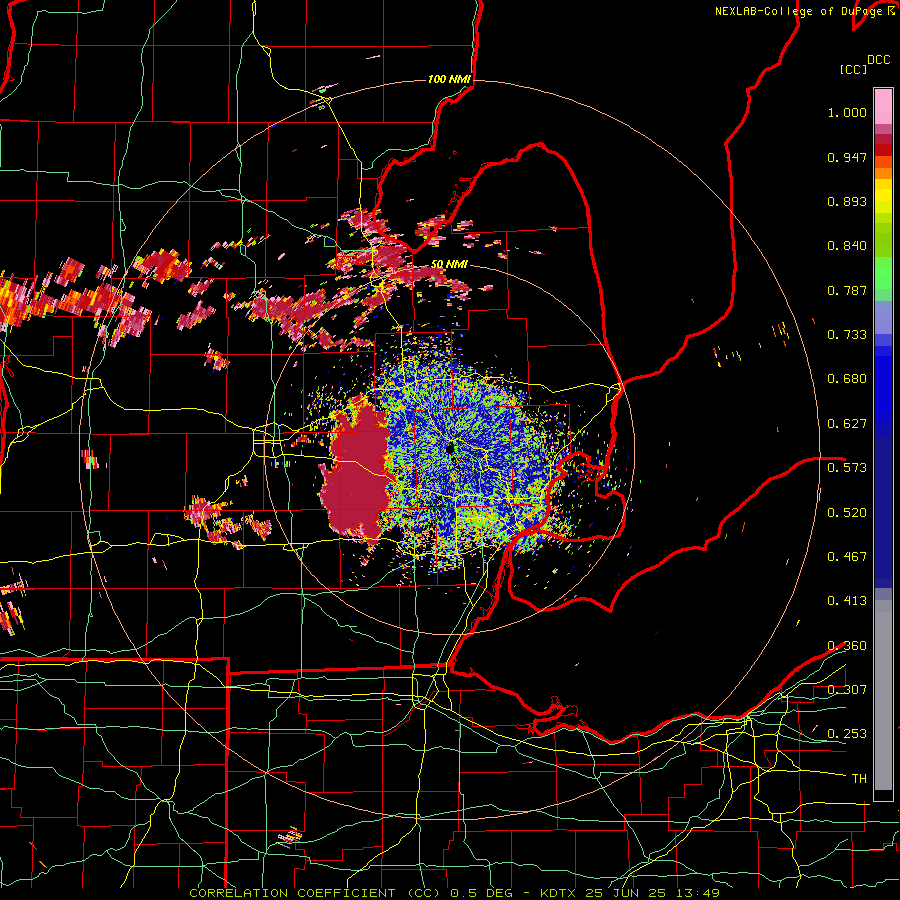Select the 0.787 scale value

coord(847,290)
